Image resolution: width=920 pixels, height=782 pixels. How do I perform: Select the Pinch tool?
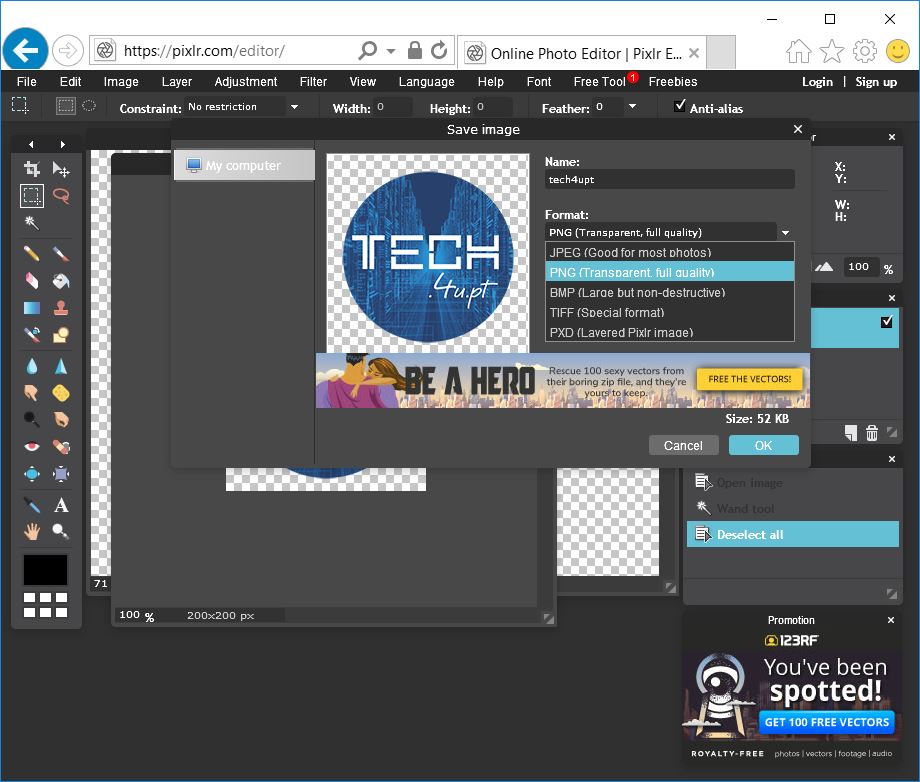(x=61, y=474)
